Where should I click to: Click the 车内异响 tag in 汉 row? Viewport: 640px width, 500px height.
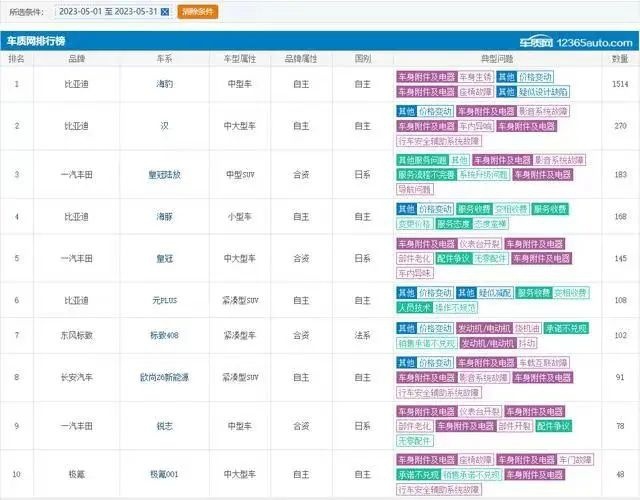[x=475, y=126]
